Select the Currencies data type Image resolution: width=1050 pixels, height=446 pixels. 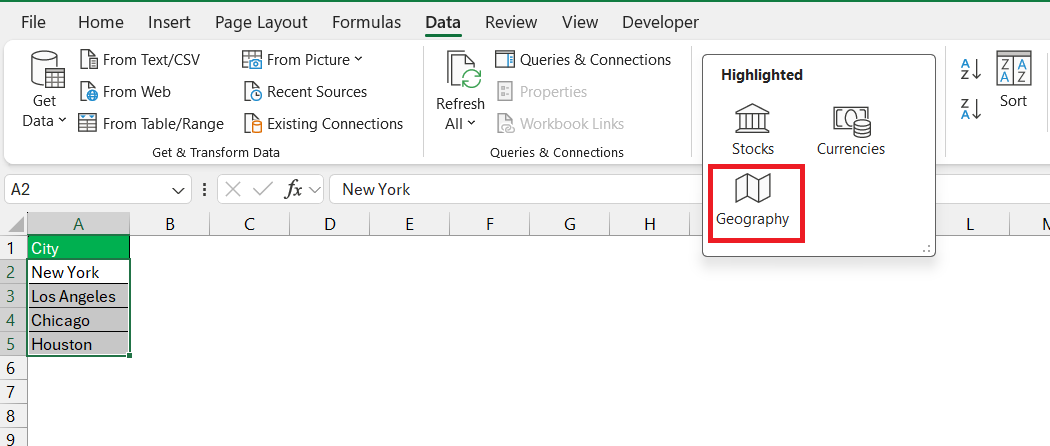[850, 130]
